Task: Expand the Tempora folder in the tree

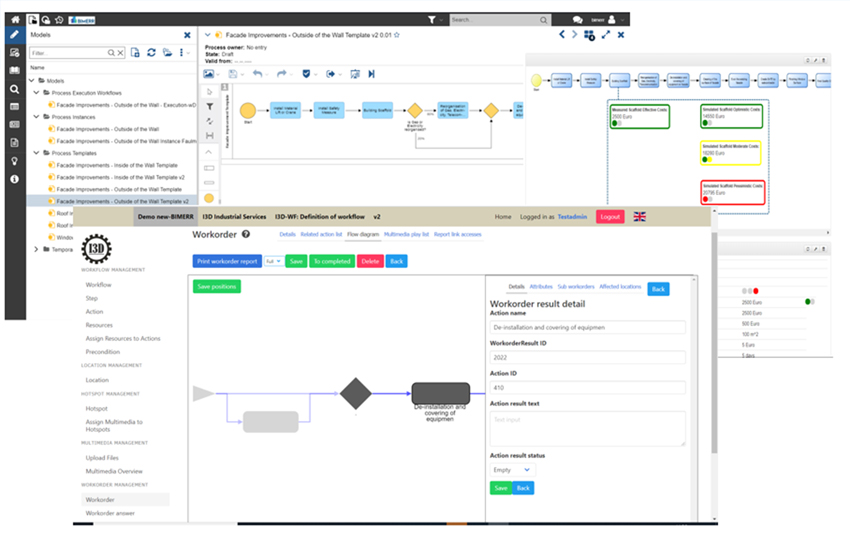Action: [36, 249]
